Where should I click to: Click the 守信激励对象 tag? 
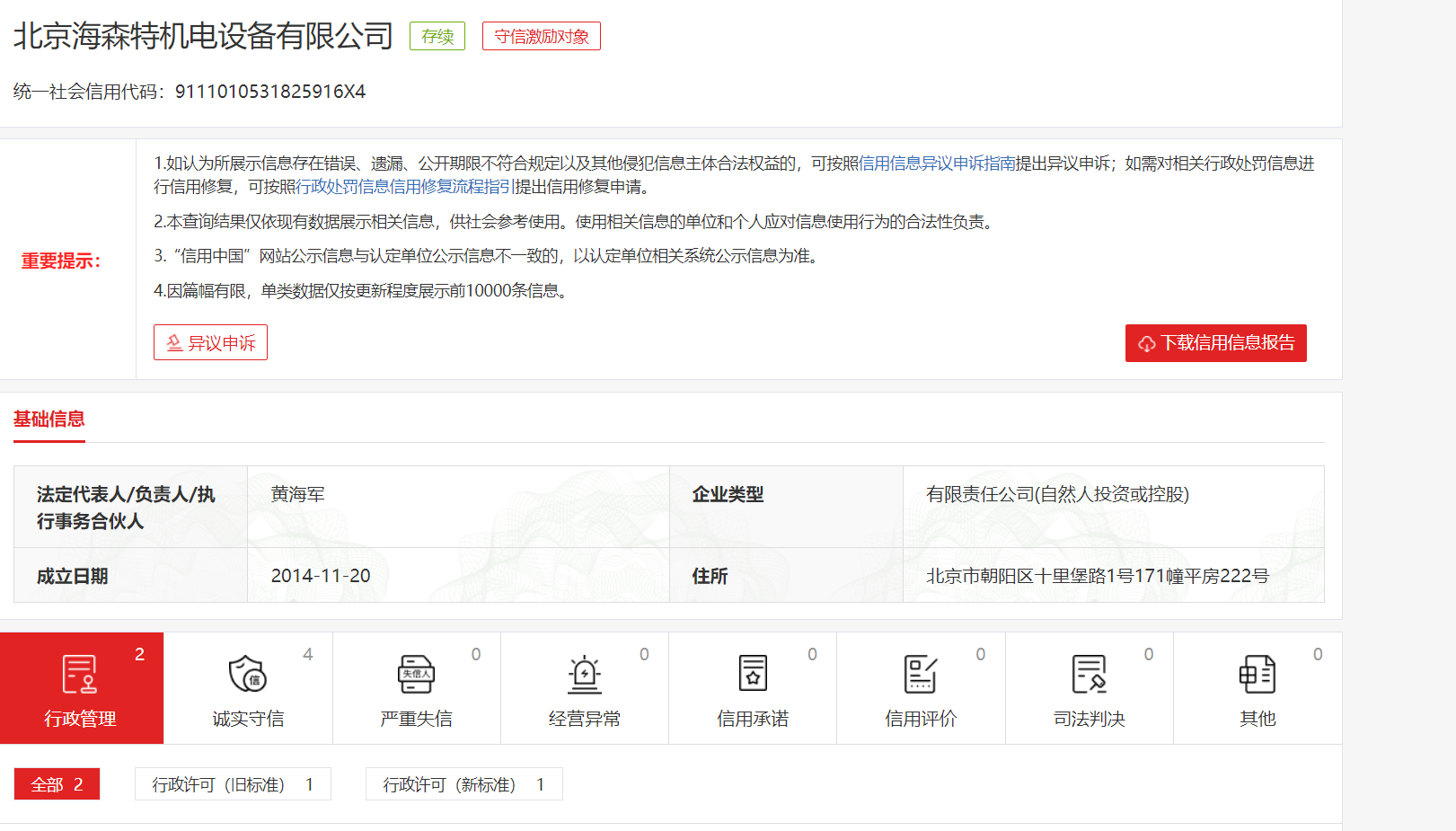542,37
